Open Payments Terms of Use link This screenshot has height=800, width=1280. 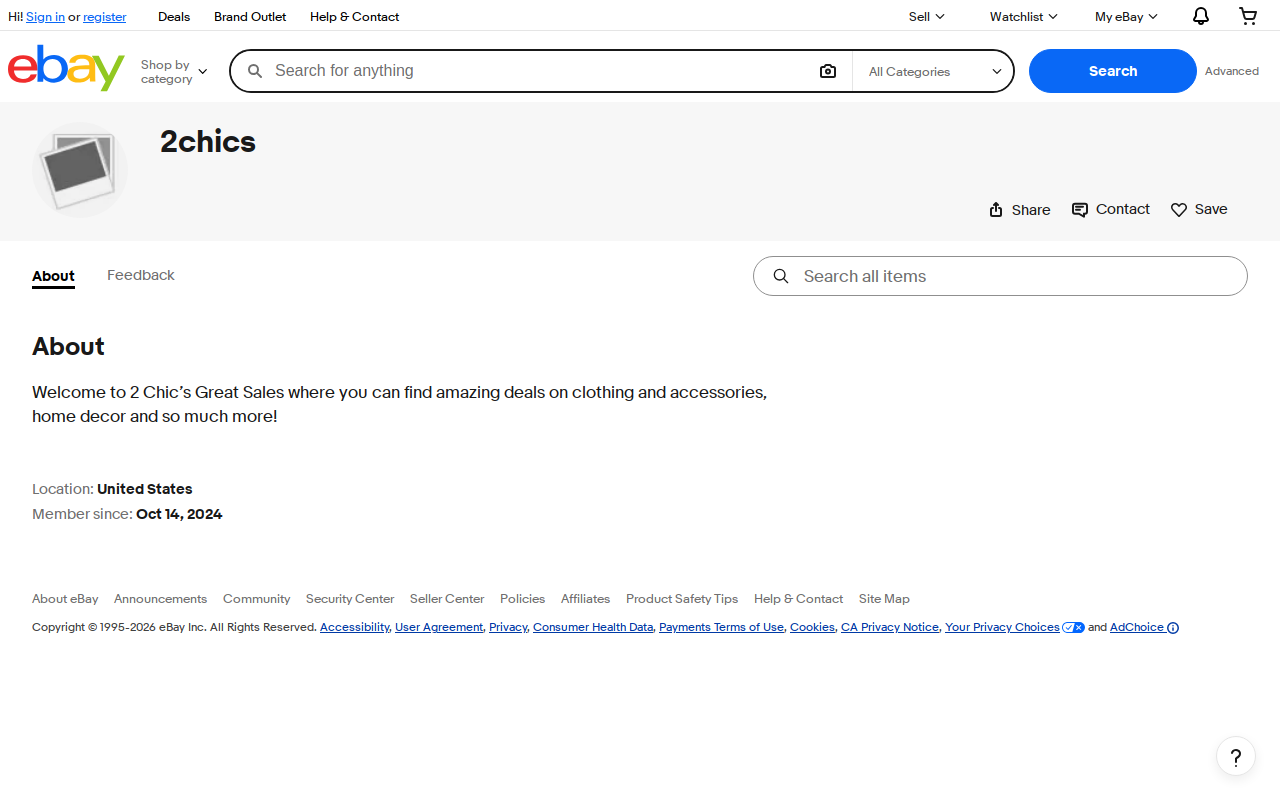(x=721, y=628)
